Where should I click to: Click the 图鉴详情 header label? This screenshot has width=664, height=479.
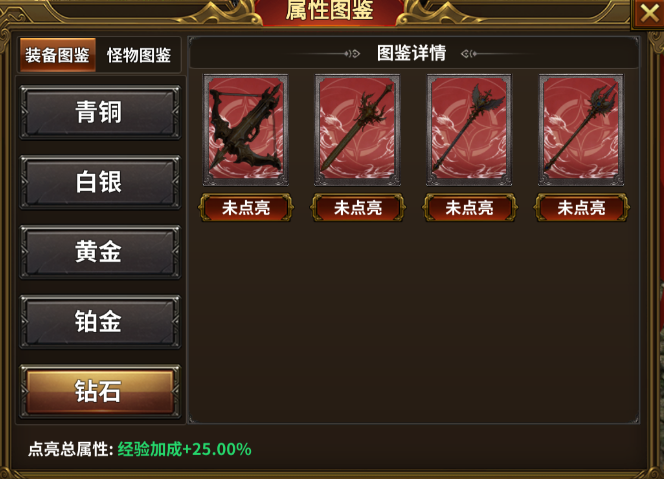click(412, 53)
